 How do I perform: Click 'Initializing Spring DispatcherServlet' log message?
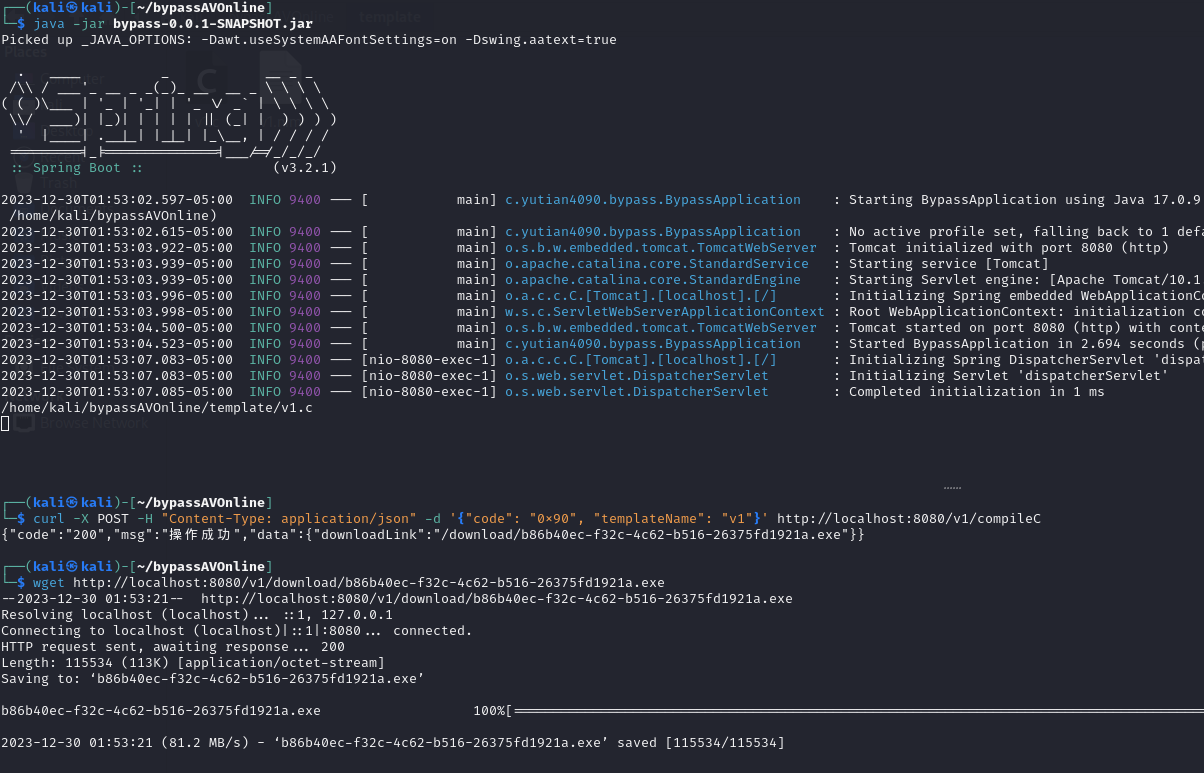coord(1026,360)
